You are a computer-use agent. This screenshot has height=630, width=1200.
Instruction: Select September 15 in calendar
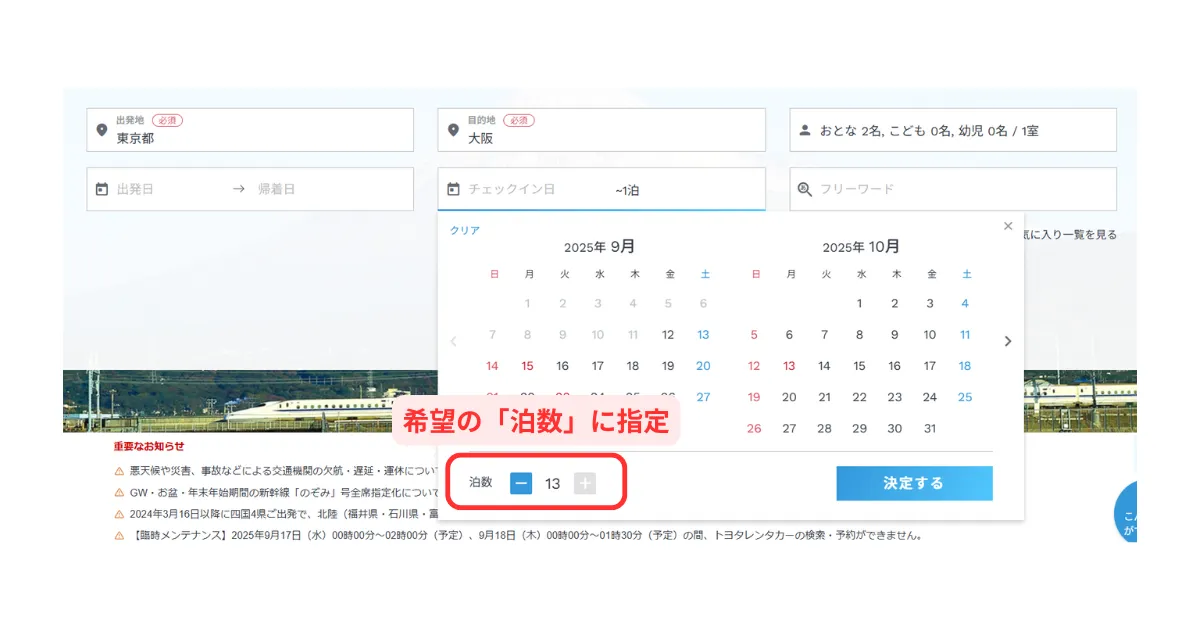click(527, 366)
